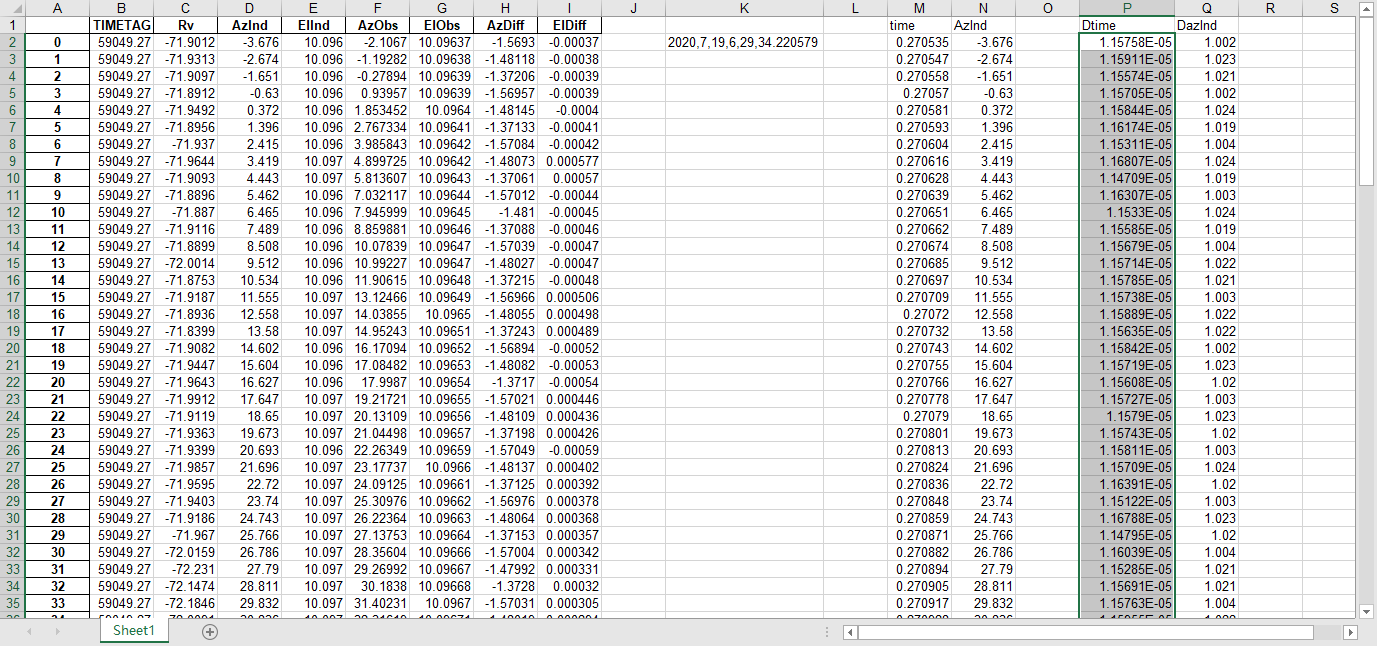Click the left arrow of the horizontal scrollbar

pos(851,632)
